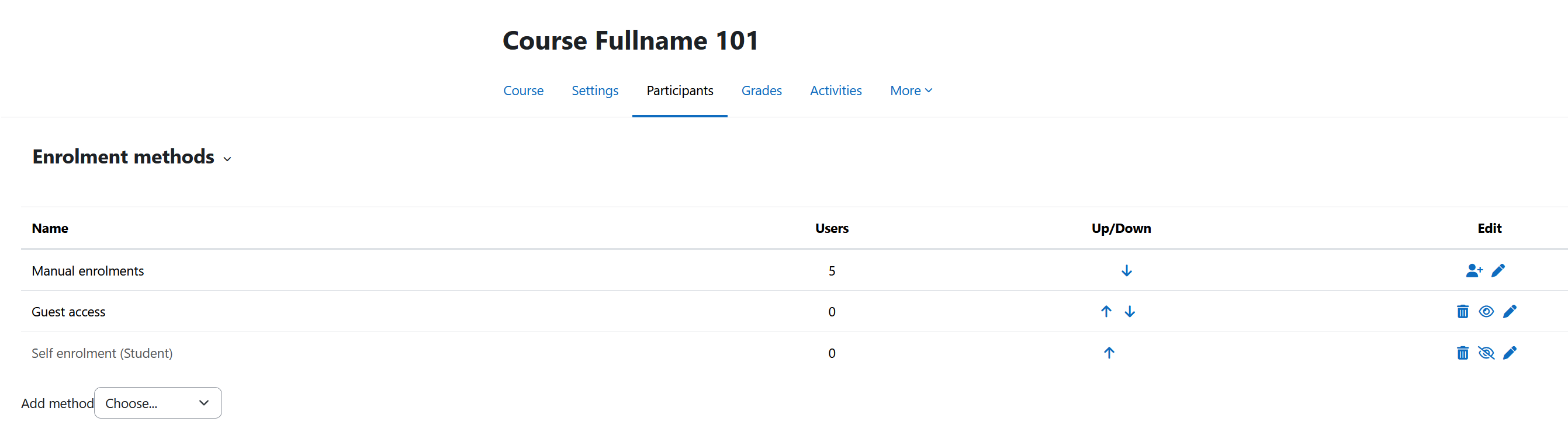The height and width of the screenshot is (432, 1568).
Task: Open the More navigation menu
Action: pyautogui.click(x=911, y=90)
